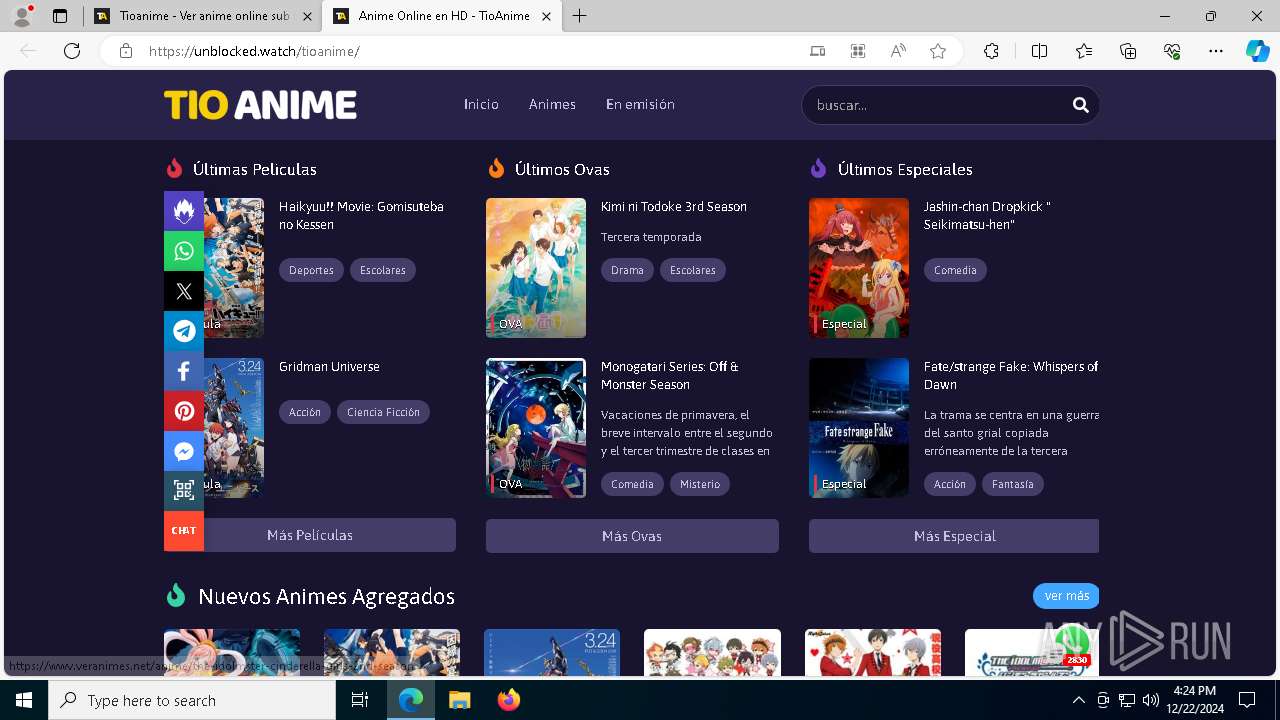Image resolution: width=1280 pixels, height=720 pixels.
Task: Add page to favorites star
Action: click(938, 51)
